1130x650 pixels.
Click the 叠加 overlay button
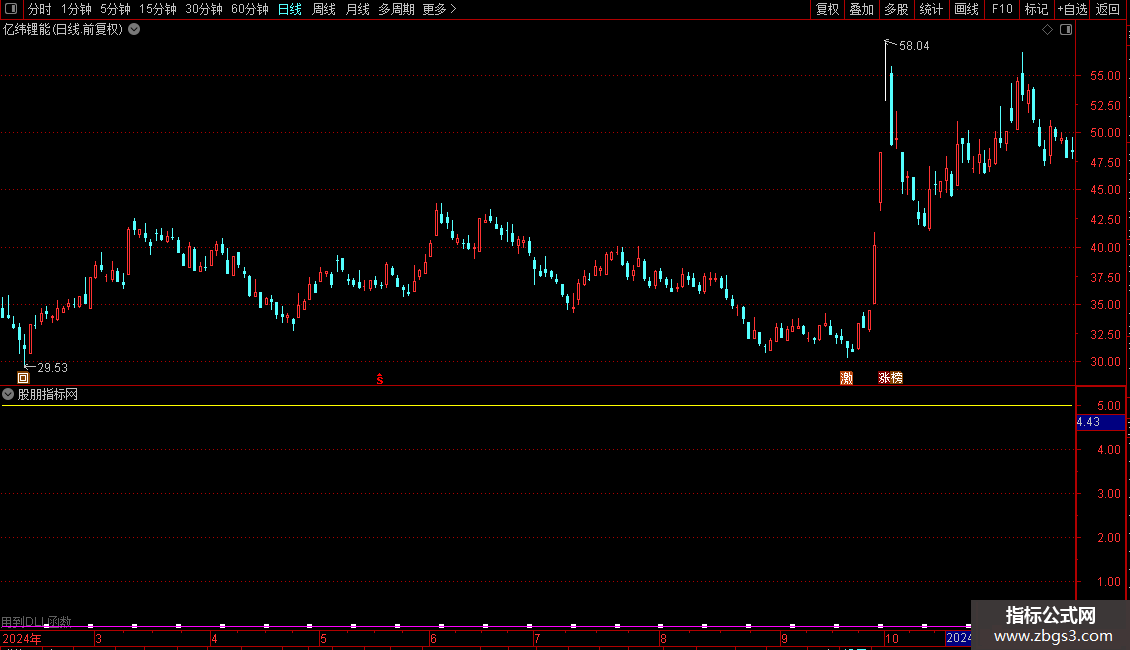(861, 9)
